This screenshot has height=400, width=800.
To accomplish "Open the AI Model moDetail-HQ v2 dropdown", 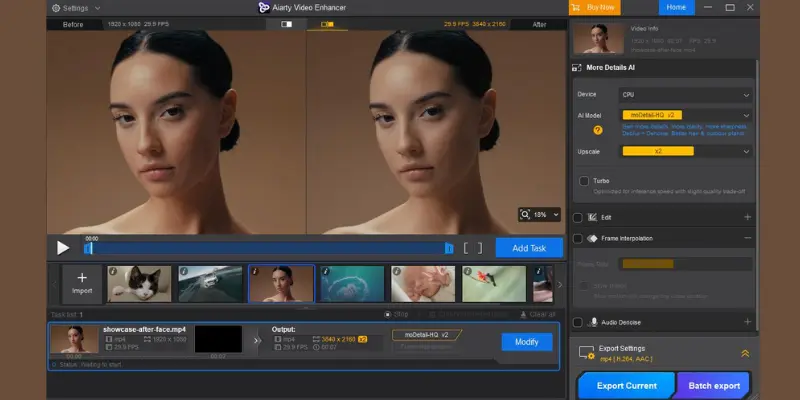I will pyautogui.click(x=686, y=115).
